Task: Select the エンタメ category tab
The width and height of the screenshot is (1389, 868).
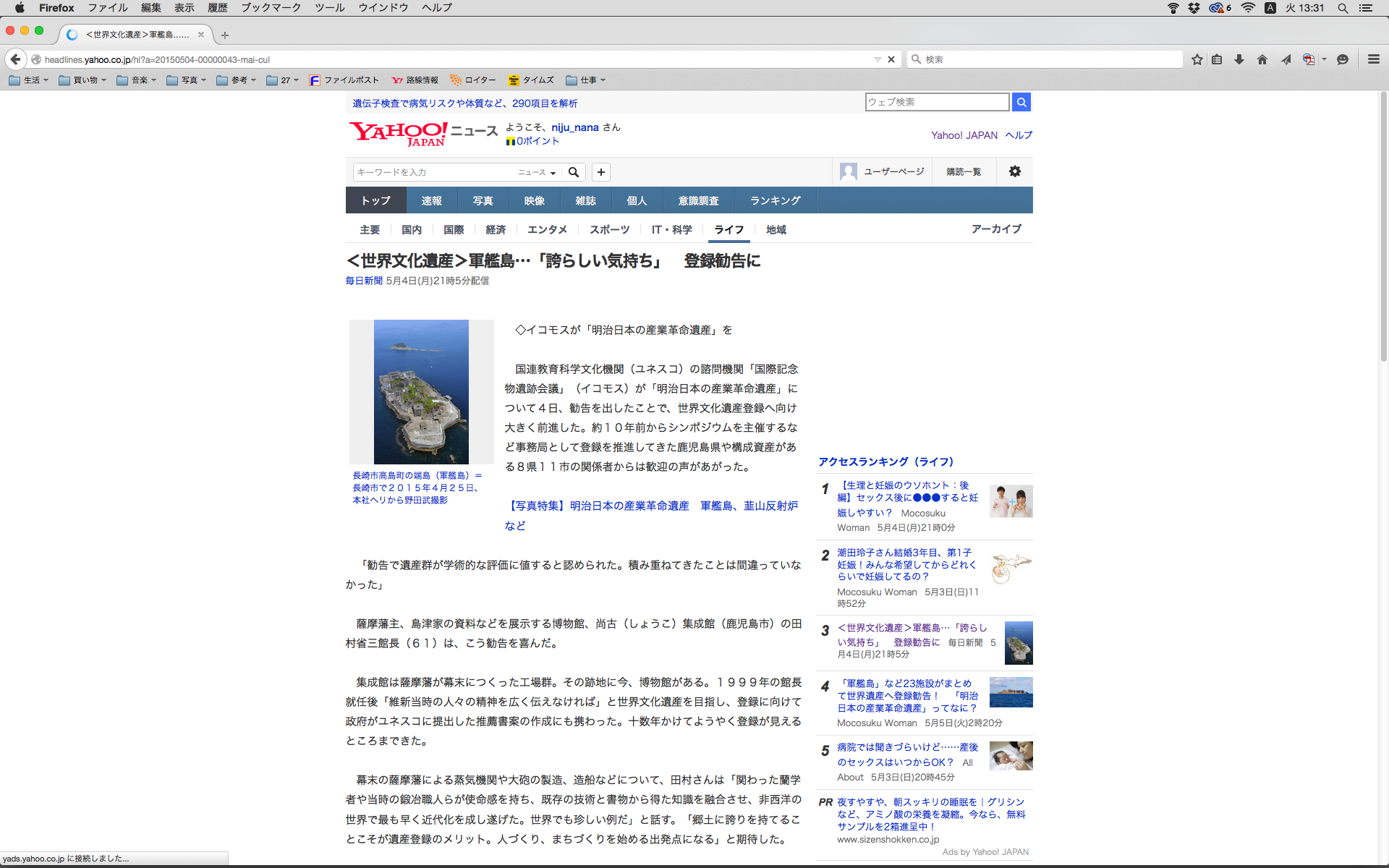Action: 547,229
